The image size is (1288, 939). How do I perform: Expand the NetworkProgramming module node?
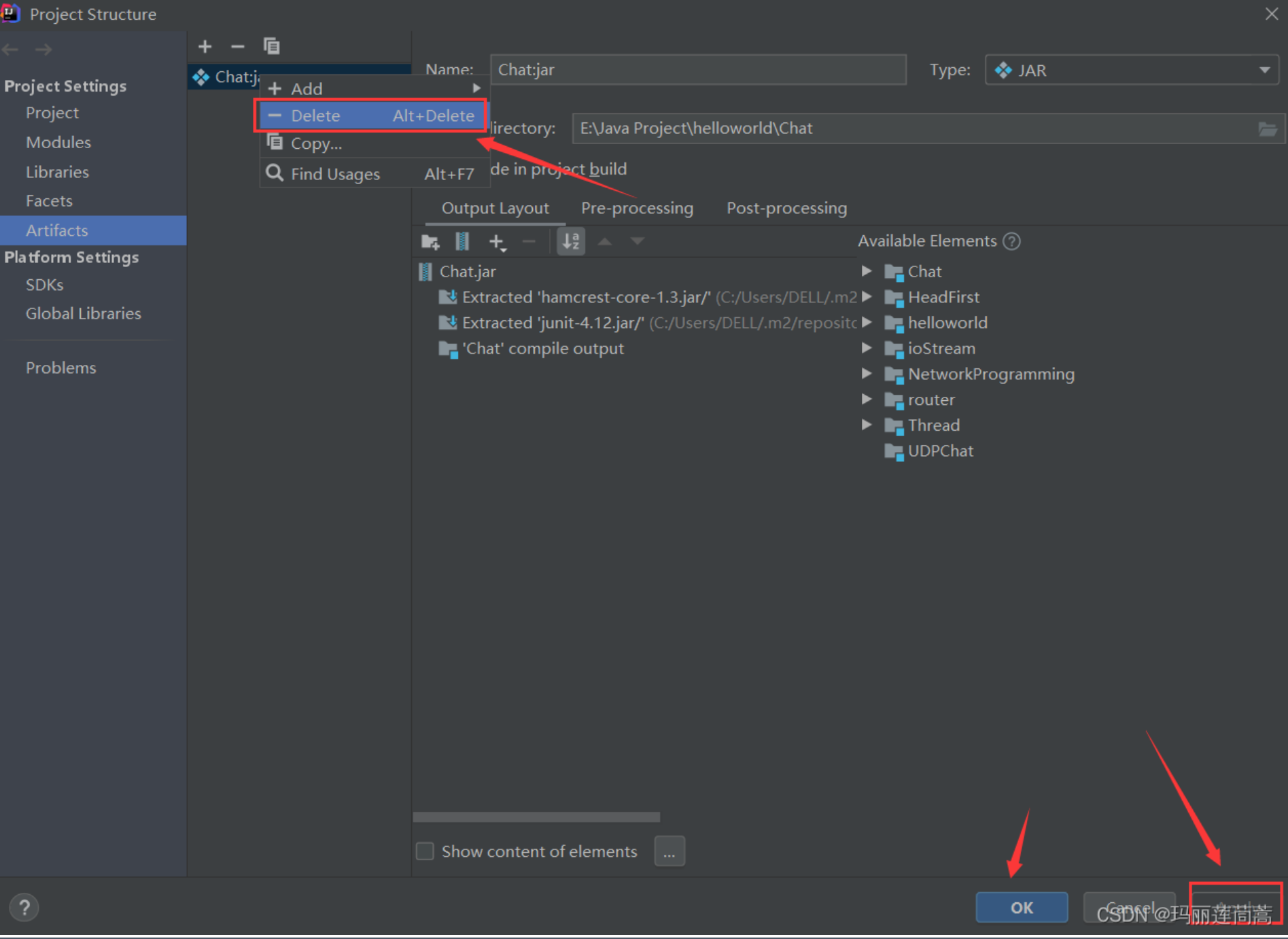[867, 374]
